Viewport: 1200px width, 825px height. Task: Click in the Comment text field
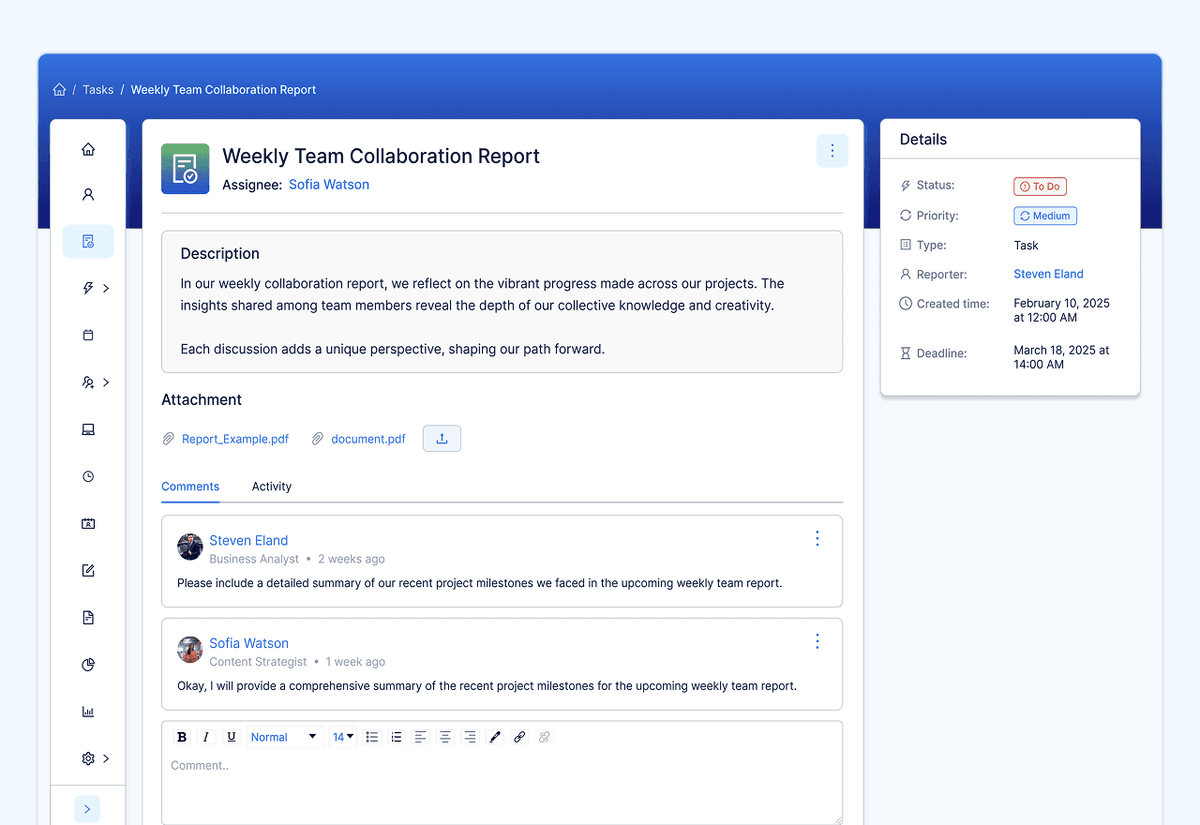coord(502,788)
